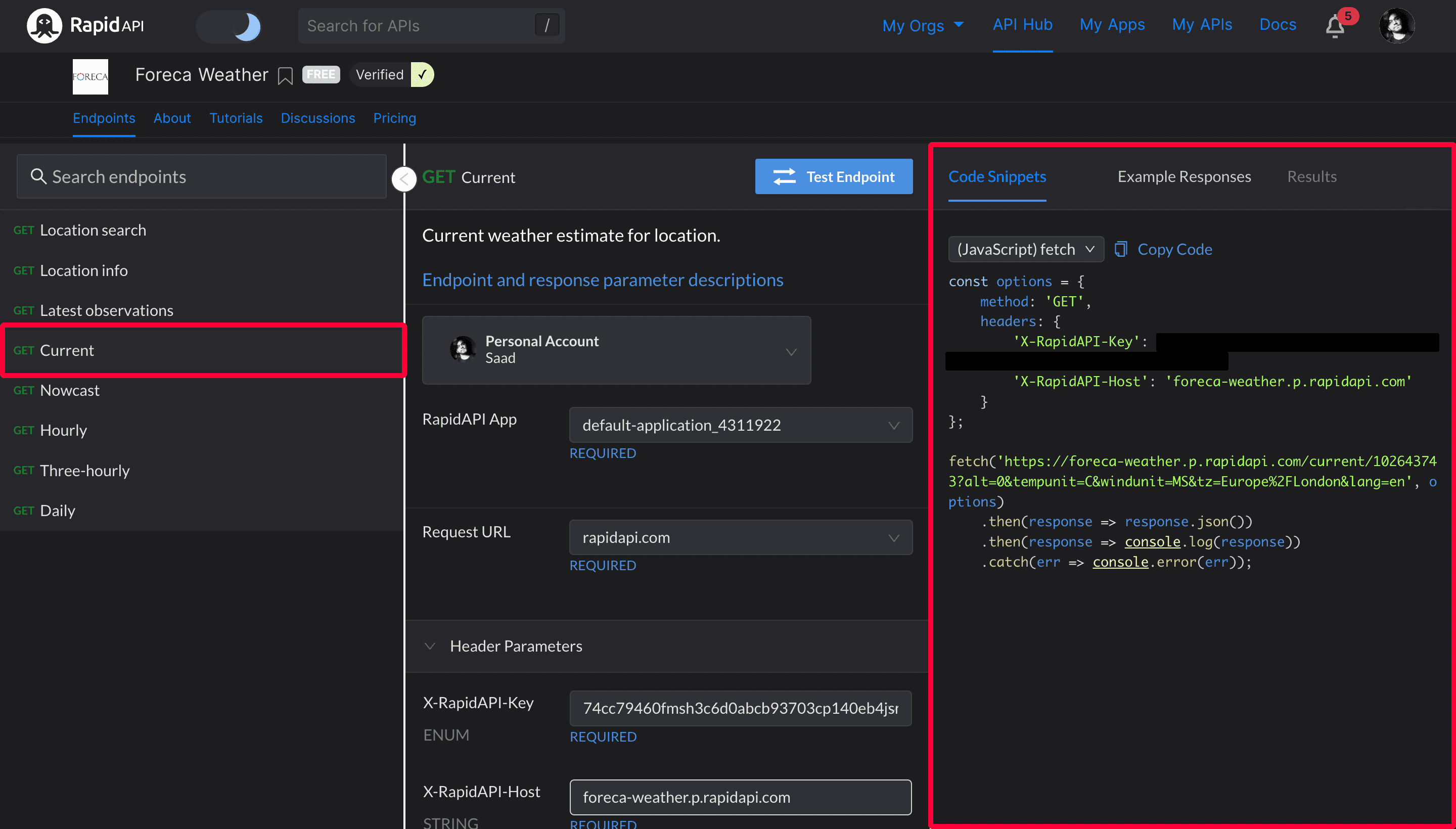The width and height of the screenshot is (1456, 829).
Task: Bookmark the Foreca Weather API
Action: coord(285,76)
